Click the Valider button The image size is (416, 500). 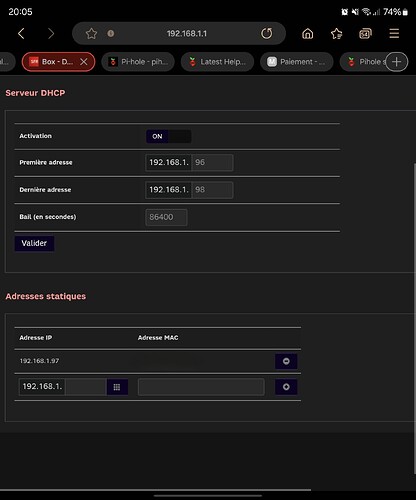34,243
